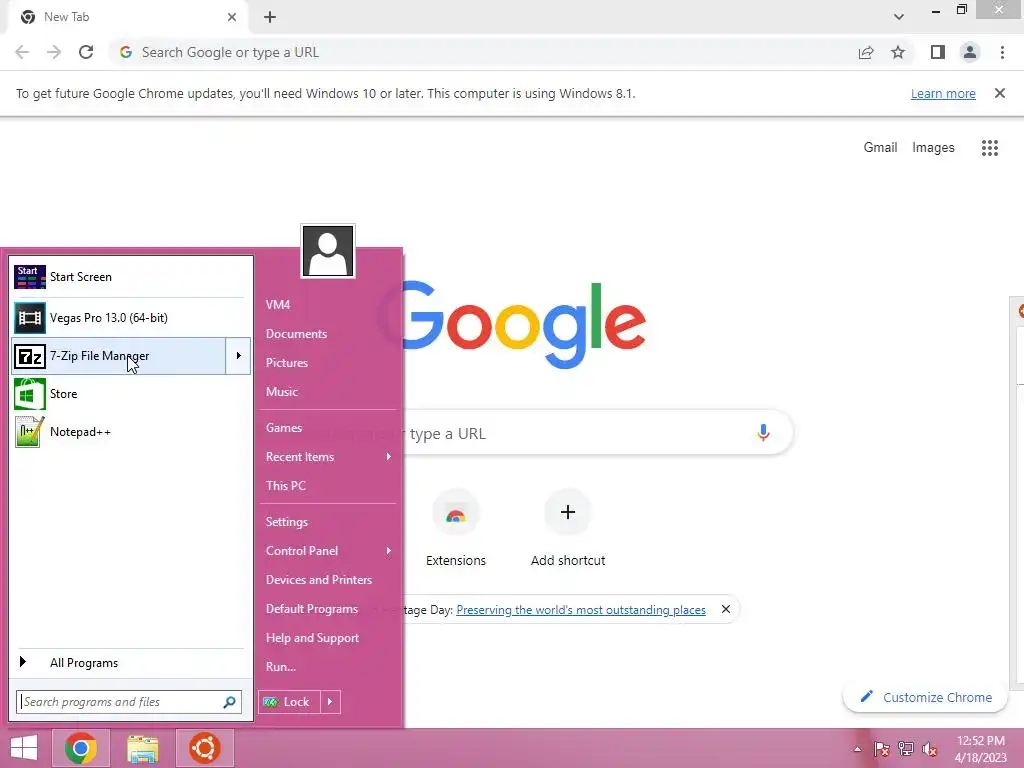Open Devices and Printers
Viewport: 1024px width, 768px height.
tap(319, 580)
